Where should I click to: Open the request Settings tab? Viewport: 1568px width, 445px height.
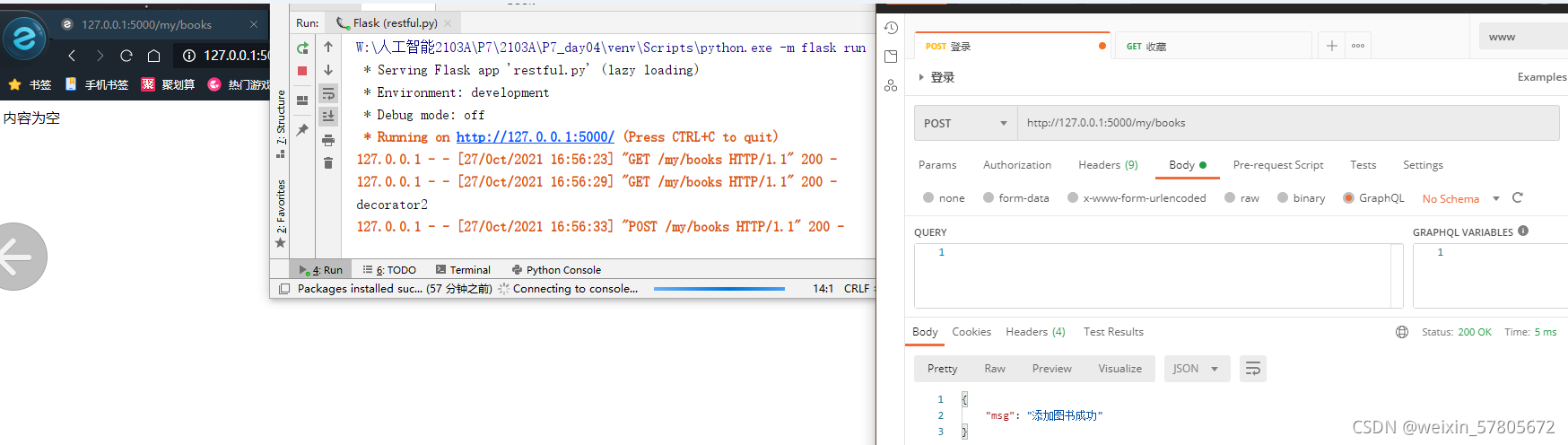tap(1423, 165)
